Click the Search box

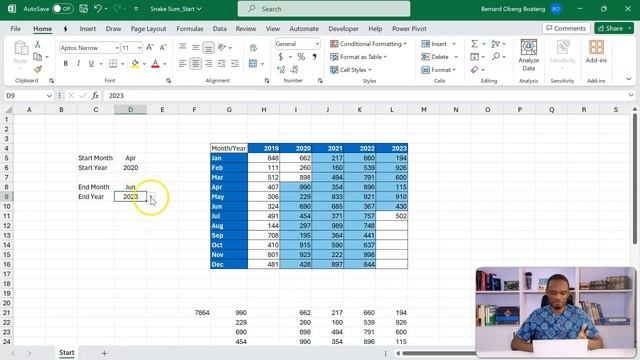coord(324,9)
